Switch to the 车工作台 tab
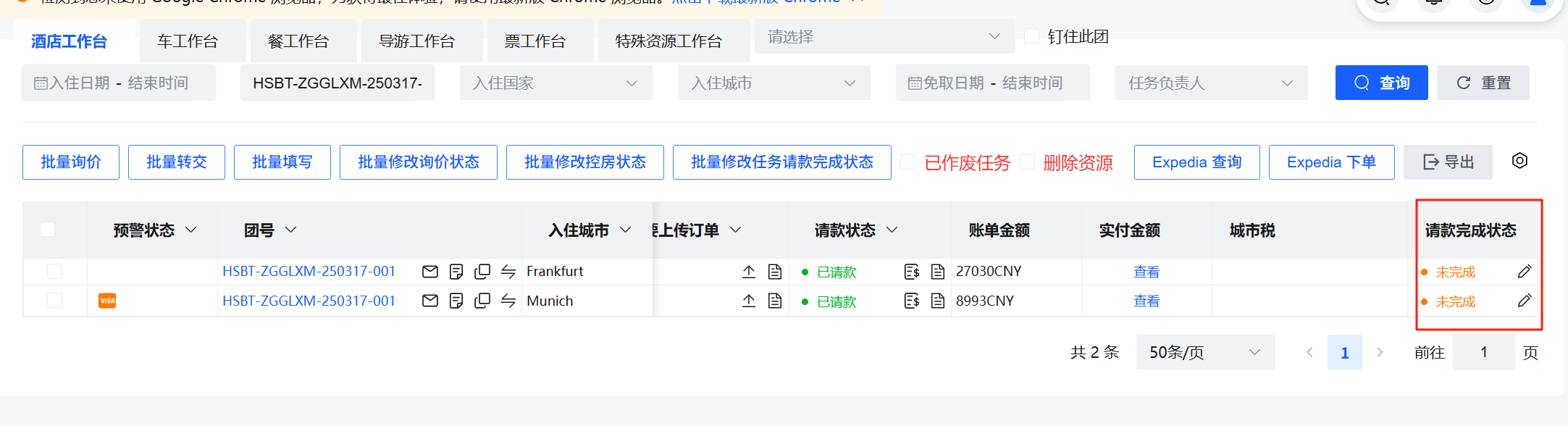1568x426 pixels. [188, 42]
